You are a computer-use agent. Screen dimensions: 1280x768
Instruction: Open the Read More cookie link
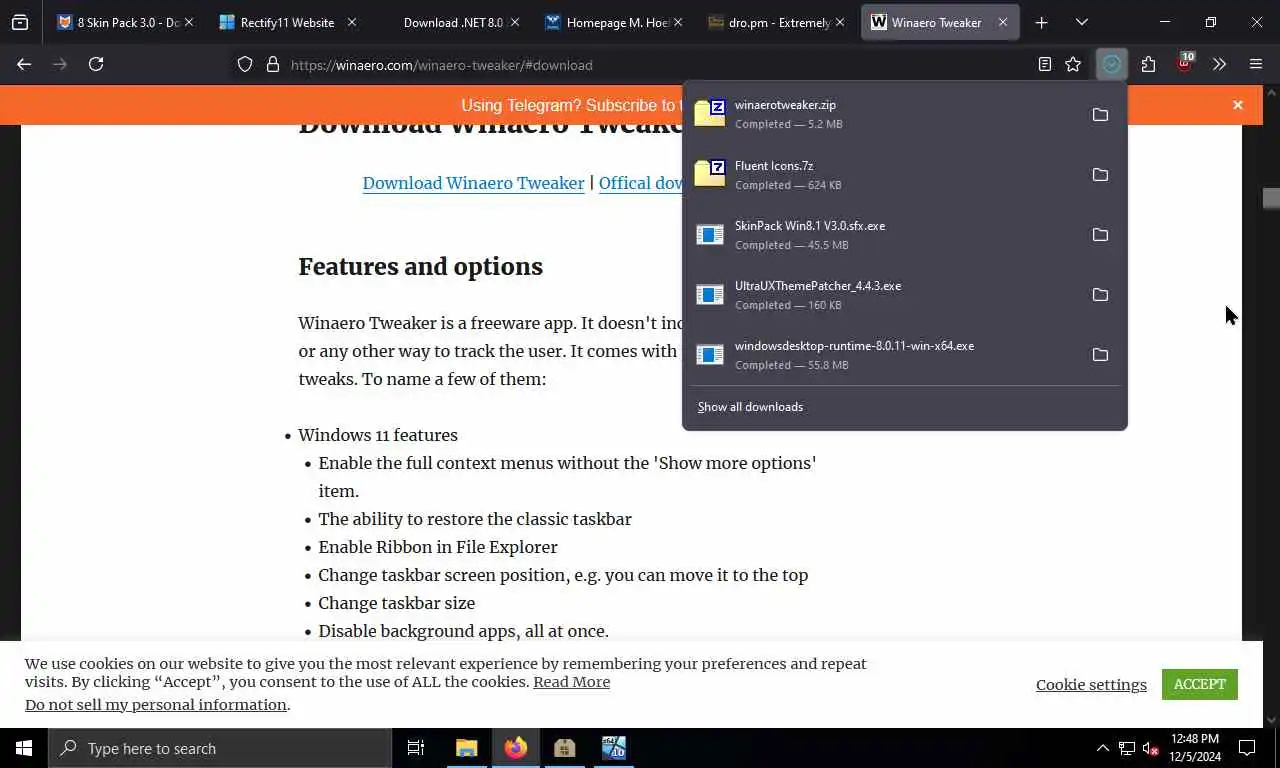(571, 682)
